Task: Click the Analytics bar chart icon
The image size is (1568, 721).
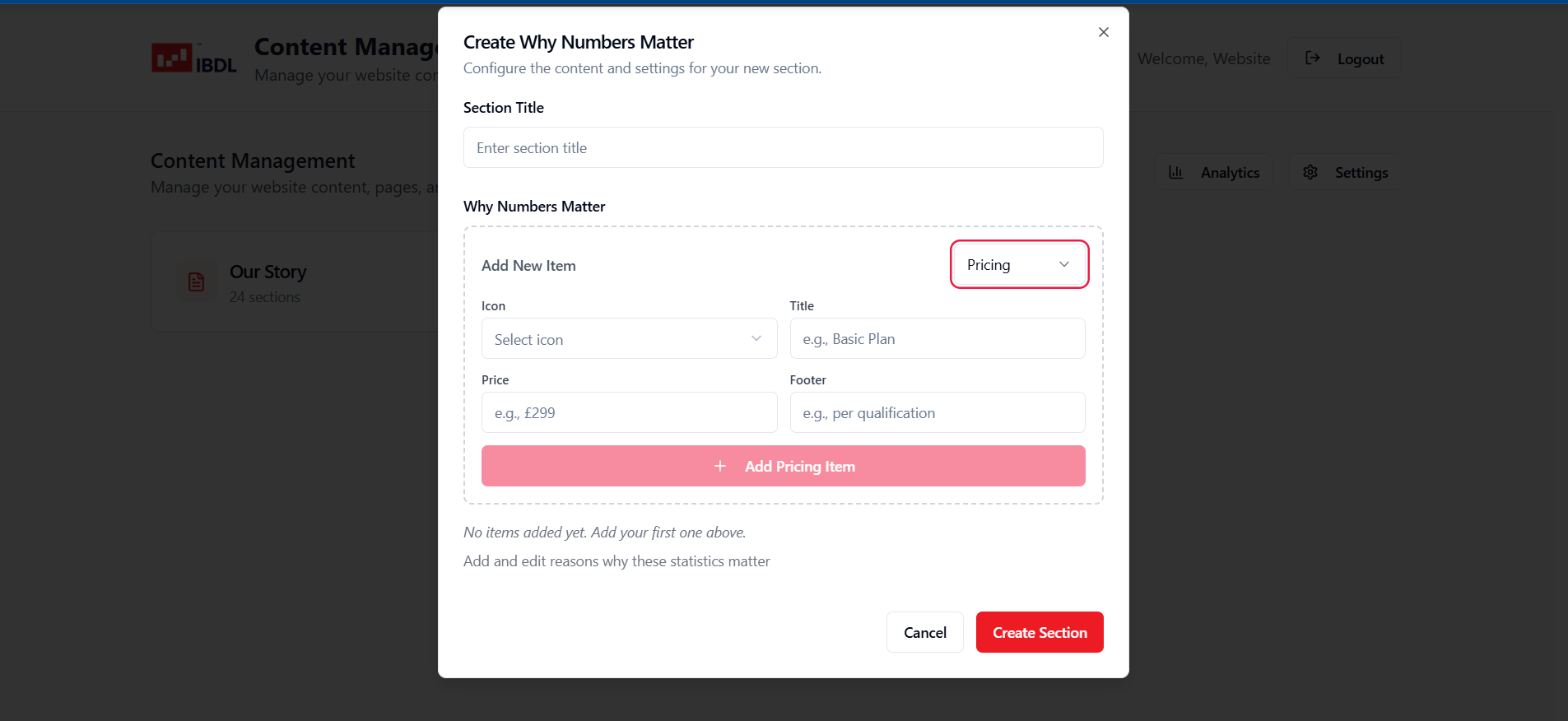Action: coord(1176,173)
